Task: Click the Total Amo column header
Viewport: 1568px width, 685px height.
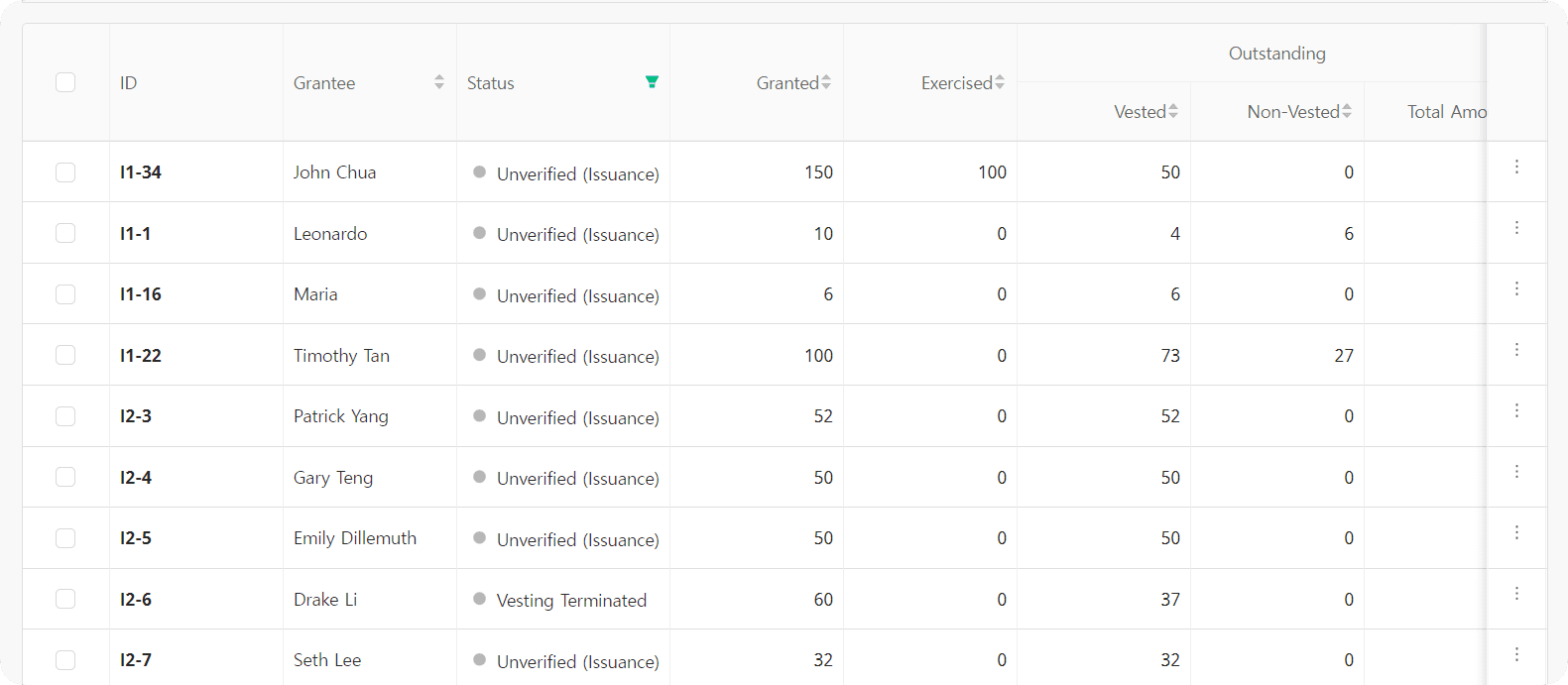Action: point(1447,112)
